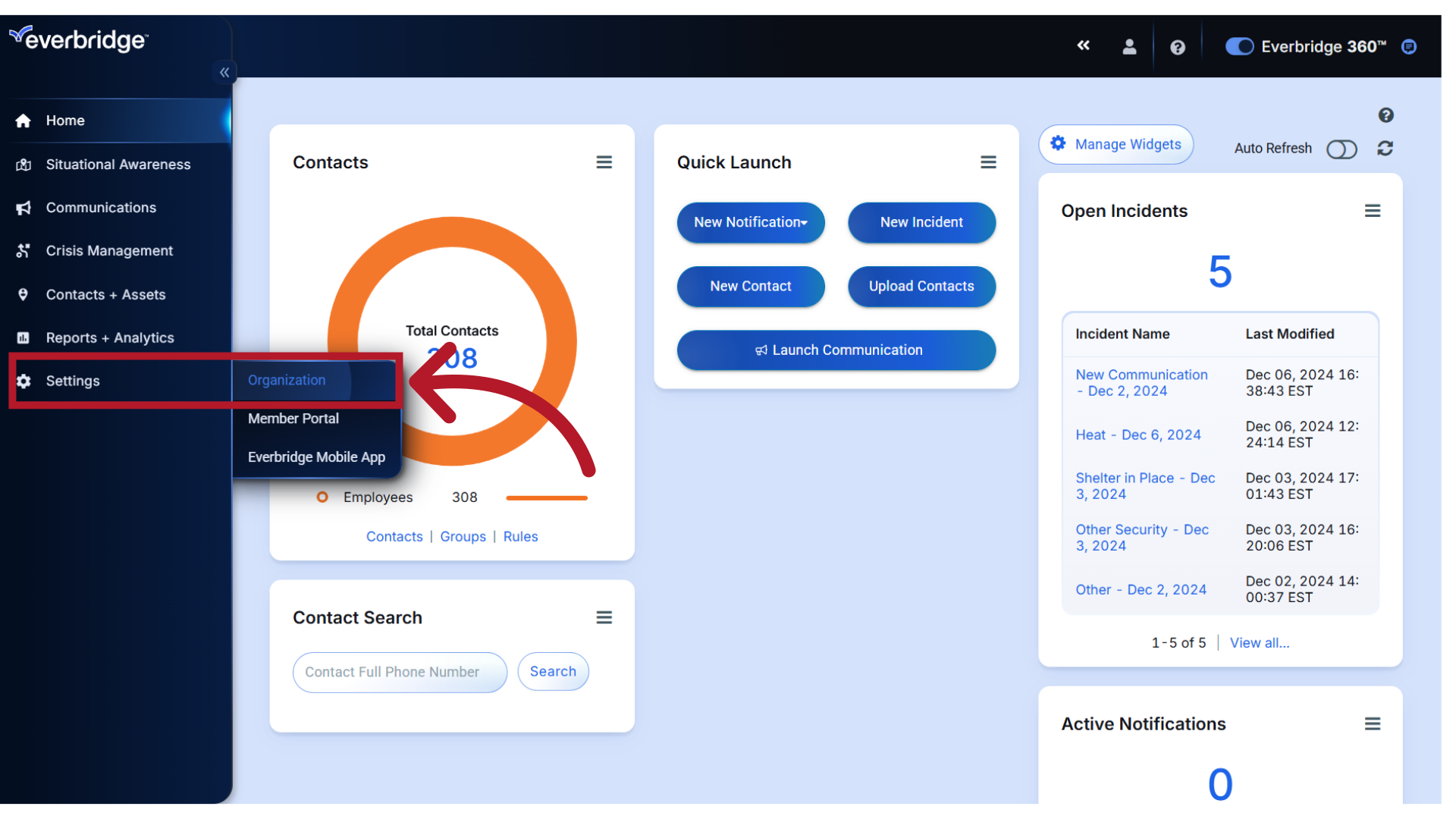This screenshot has height=819, width=1456.
Task: Open the Heat - Dec 6, 2024 incident
Action: pos(1138,435)
